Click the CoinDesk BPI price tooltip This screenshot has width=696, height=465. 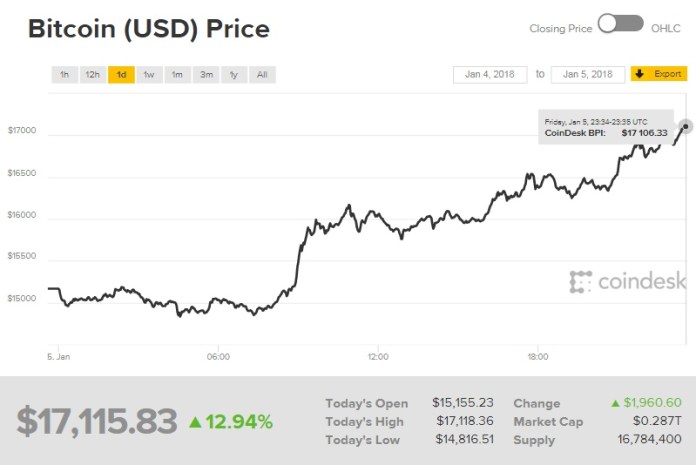coord(606,126)
